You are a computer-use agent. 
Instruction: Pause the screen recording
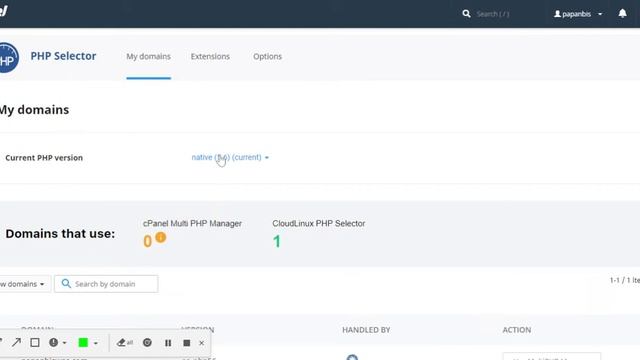pyautogui.click(x=168, y=343)
